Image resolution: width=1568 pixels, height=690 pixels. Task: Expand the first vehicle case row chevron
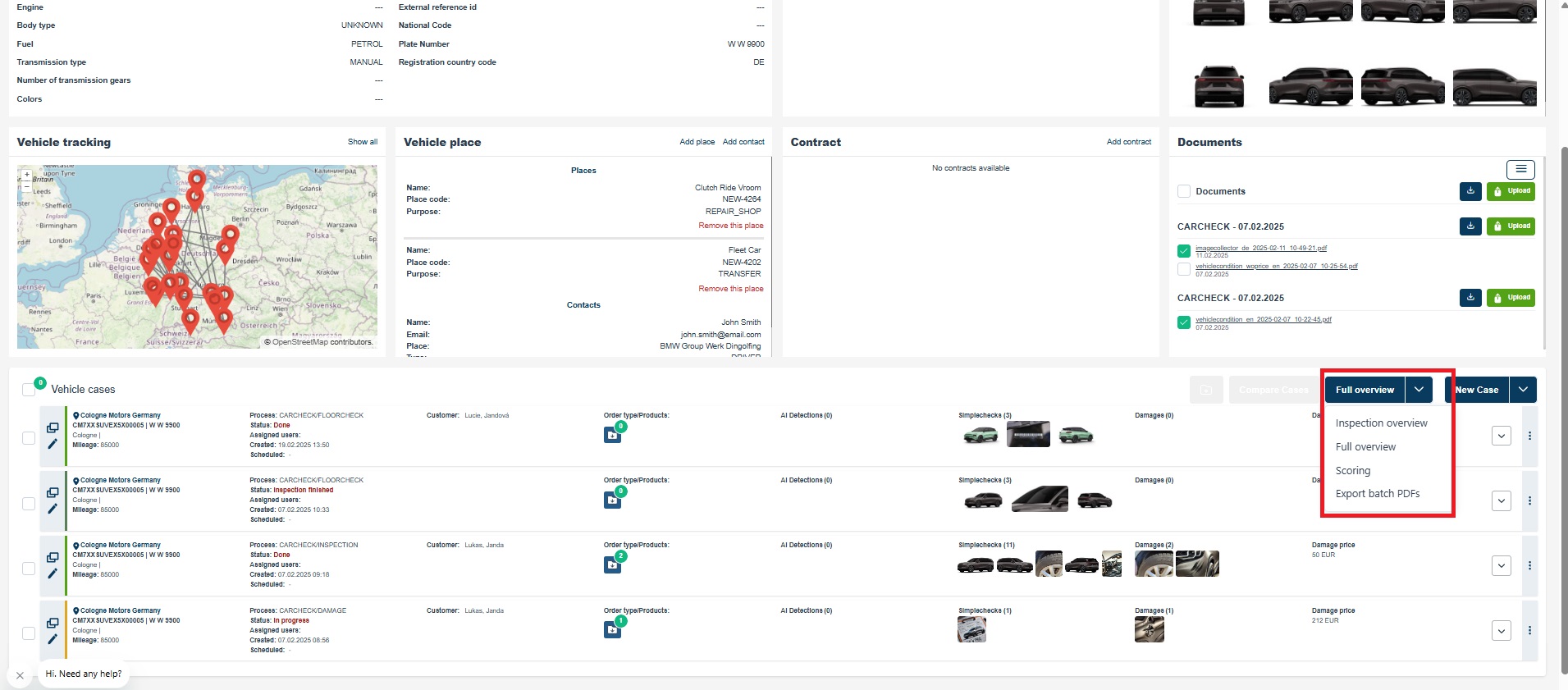click(1501, 436)
